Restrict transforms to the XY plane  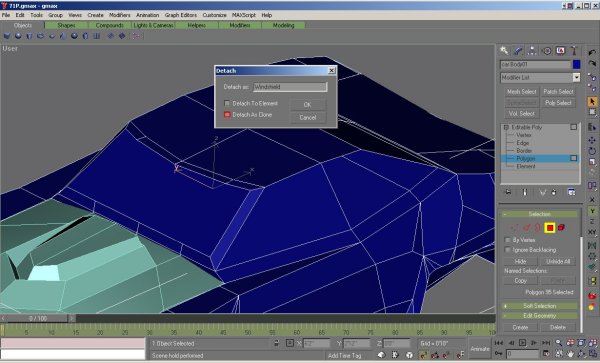click(x=592, y=232)
